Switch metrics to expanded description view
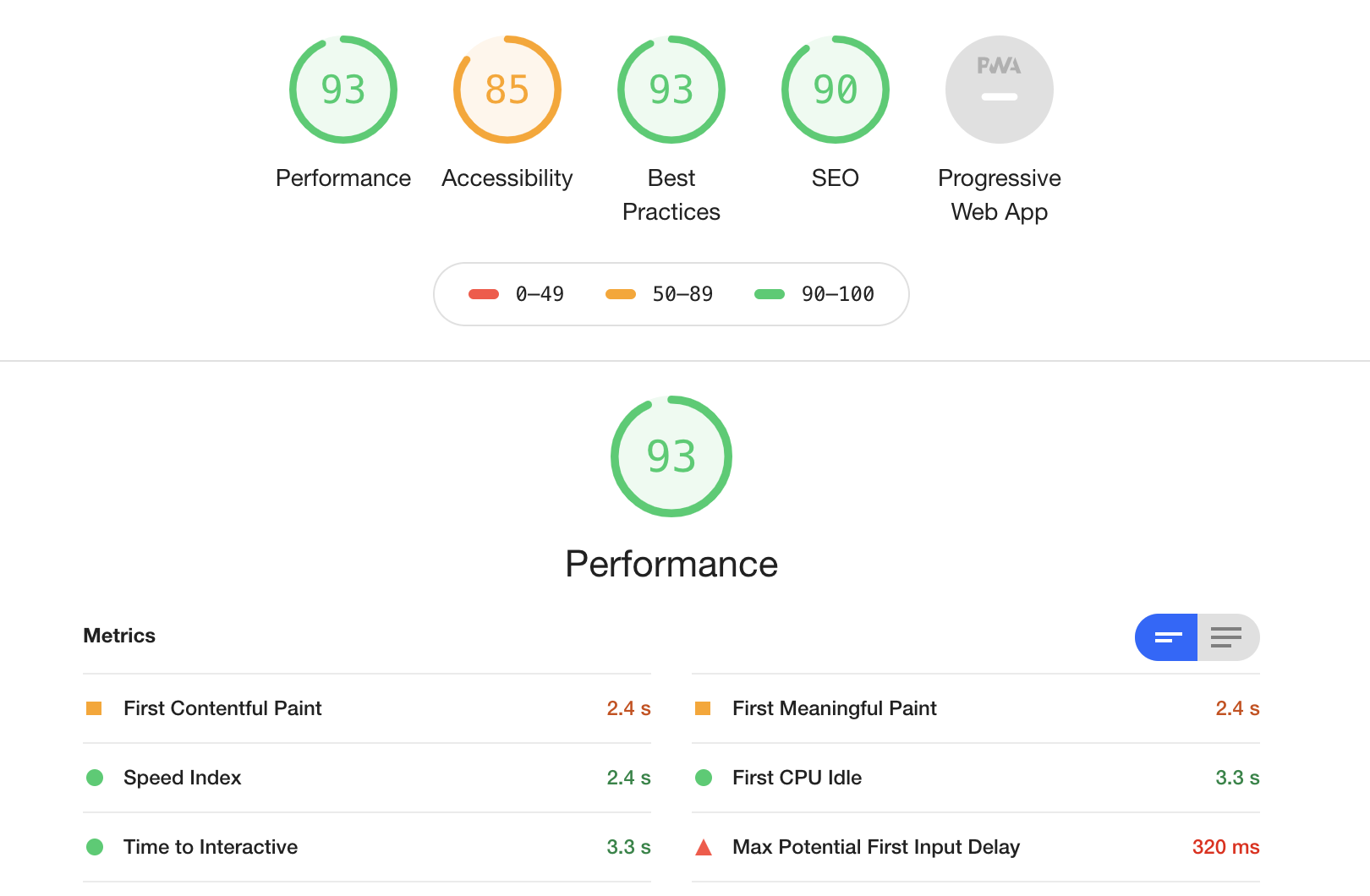Screen dimensions: 1370x896 [x=1227, y=637]
